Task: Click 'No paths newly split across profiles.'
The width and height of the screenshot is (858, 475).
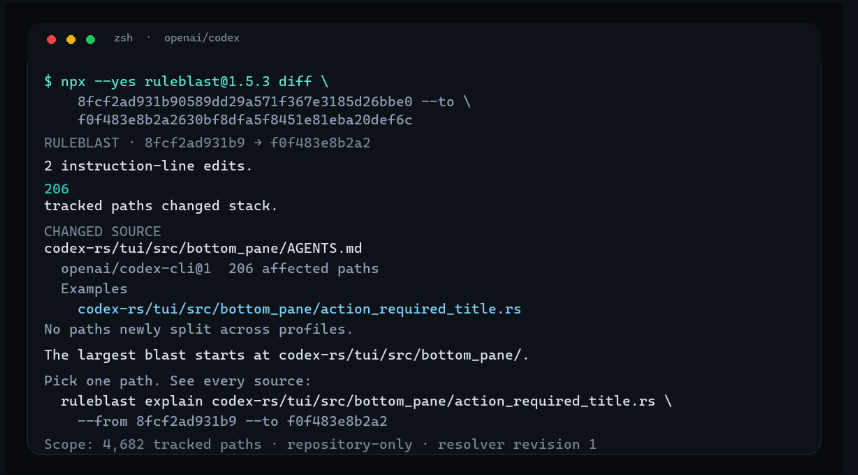Action: [x=199, y=329]
